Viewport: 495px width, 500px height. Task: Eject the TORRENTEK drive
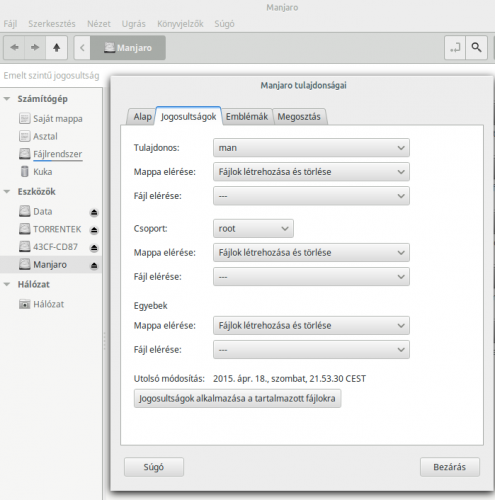click(x=94, y=230)
